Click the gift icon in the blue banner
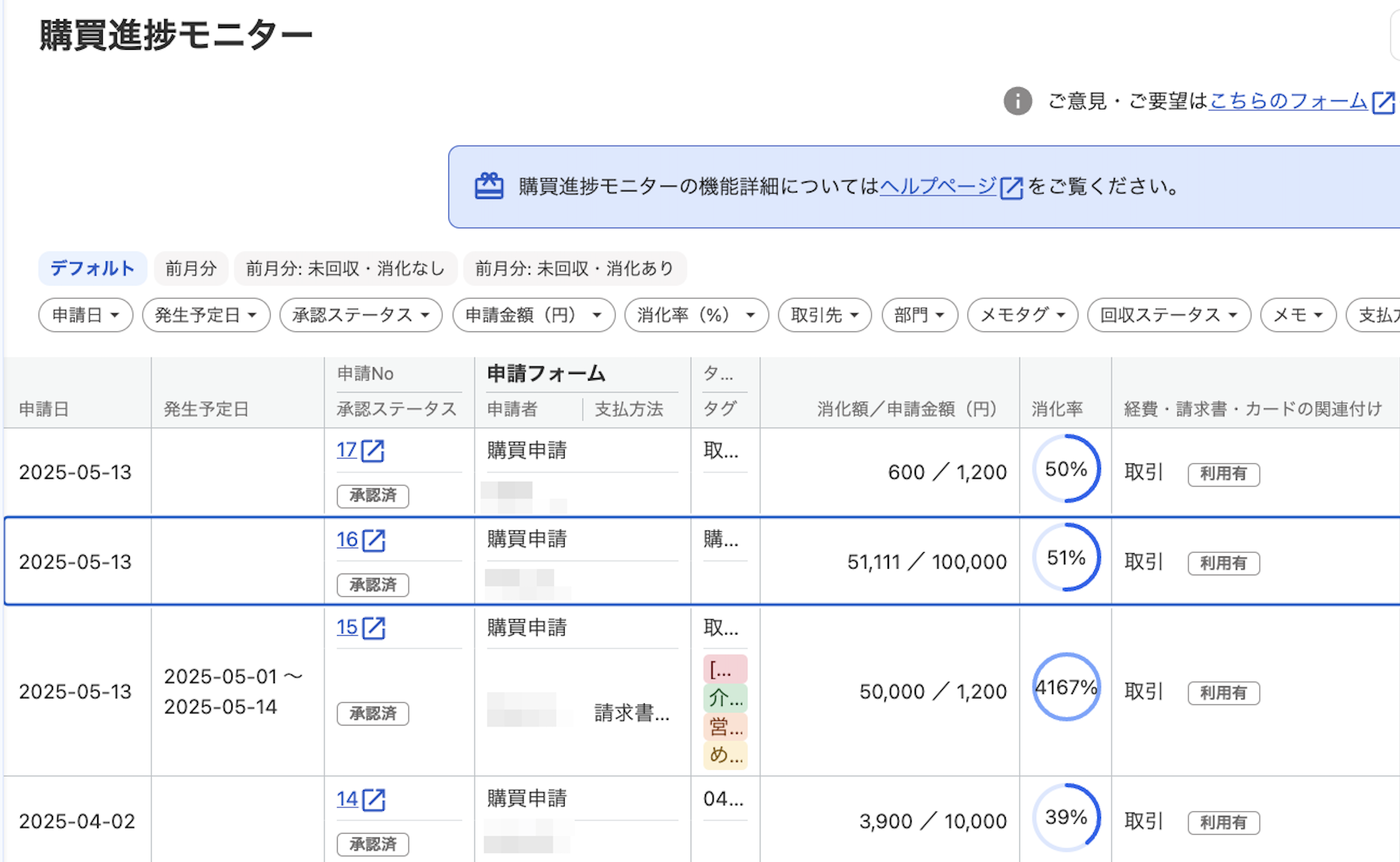This screenshot has height=862, width=1400. [489, 186]
